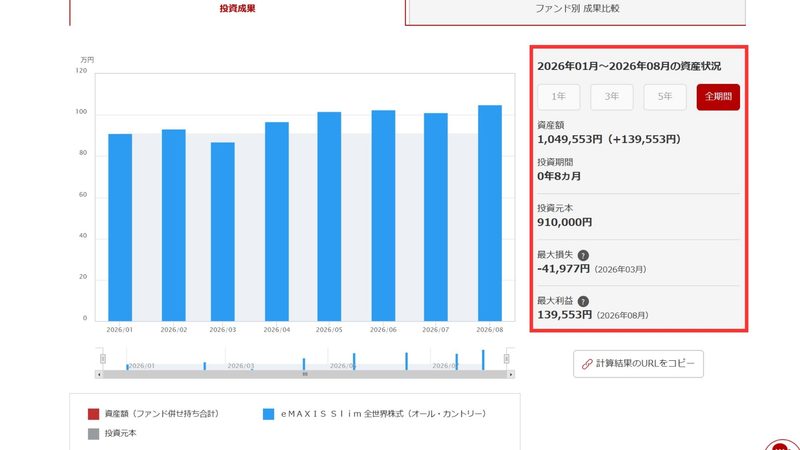Click the 2026/02 blue bar
Screen dimensions: 800x450
tap(173, 225)
